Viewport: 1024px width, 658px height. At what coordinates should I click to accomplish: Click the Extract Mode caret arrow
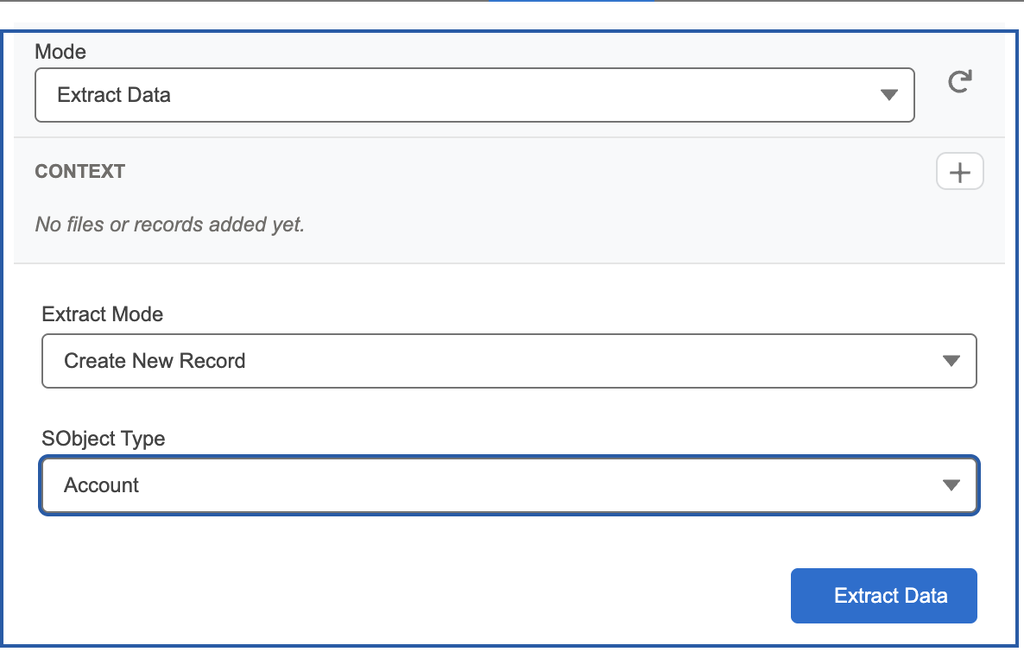(x=951, y=361)
